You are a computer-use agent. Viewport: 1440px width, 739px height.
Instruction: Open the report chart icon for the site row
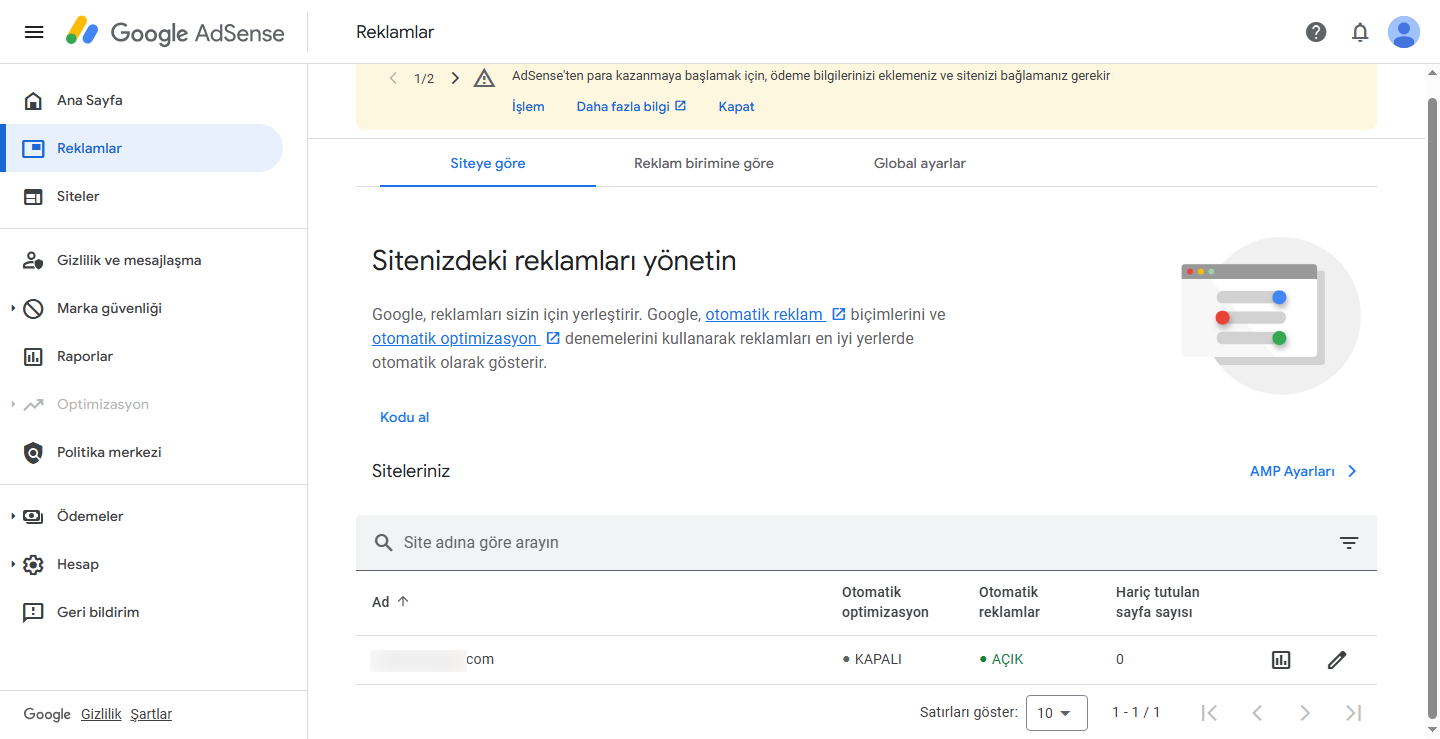click(x=1281, y=660)
